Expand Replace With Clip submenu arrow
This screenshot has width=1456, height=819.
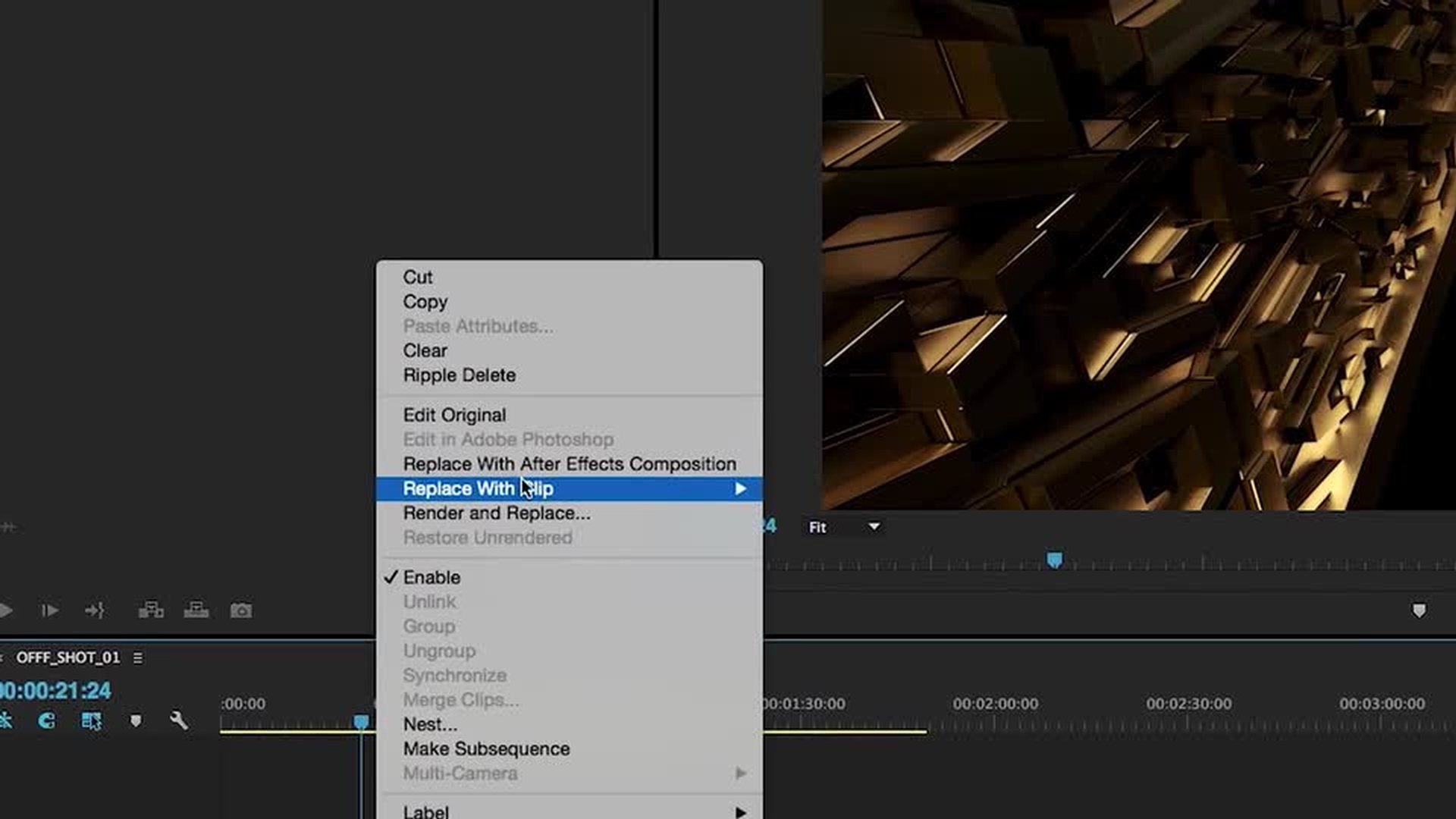tap(740, 489)
